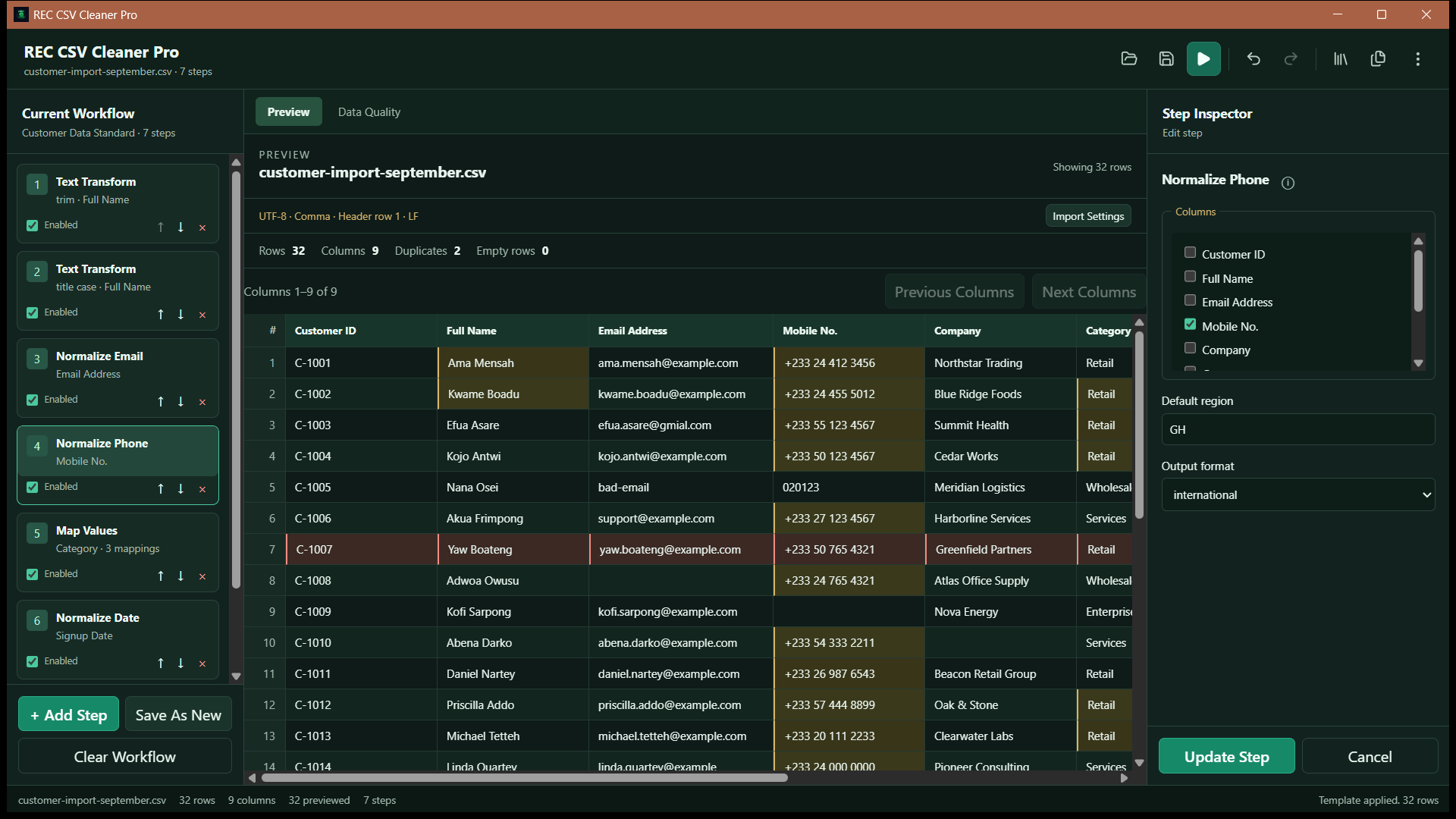
Task: Delete step 6 Normalize Date
Action: pyautogui.click(x=202, y=664)
